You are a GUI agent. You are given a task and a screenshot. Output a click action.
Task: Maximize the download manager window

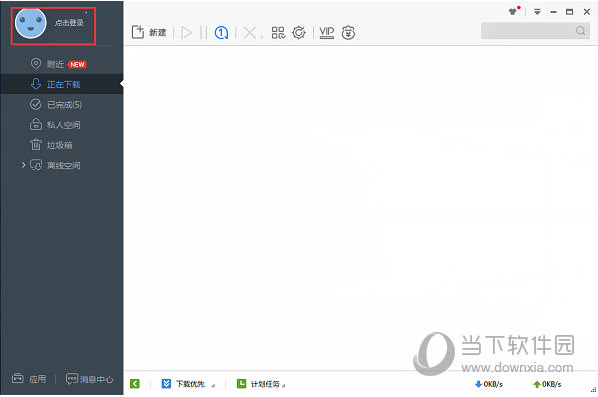point(569,12)
